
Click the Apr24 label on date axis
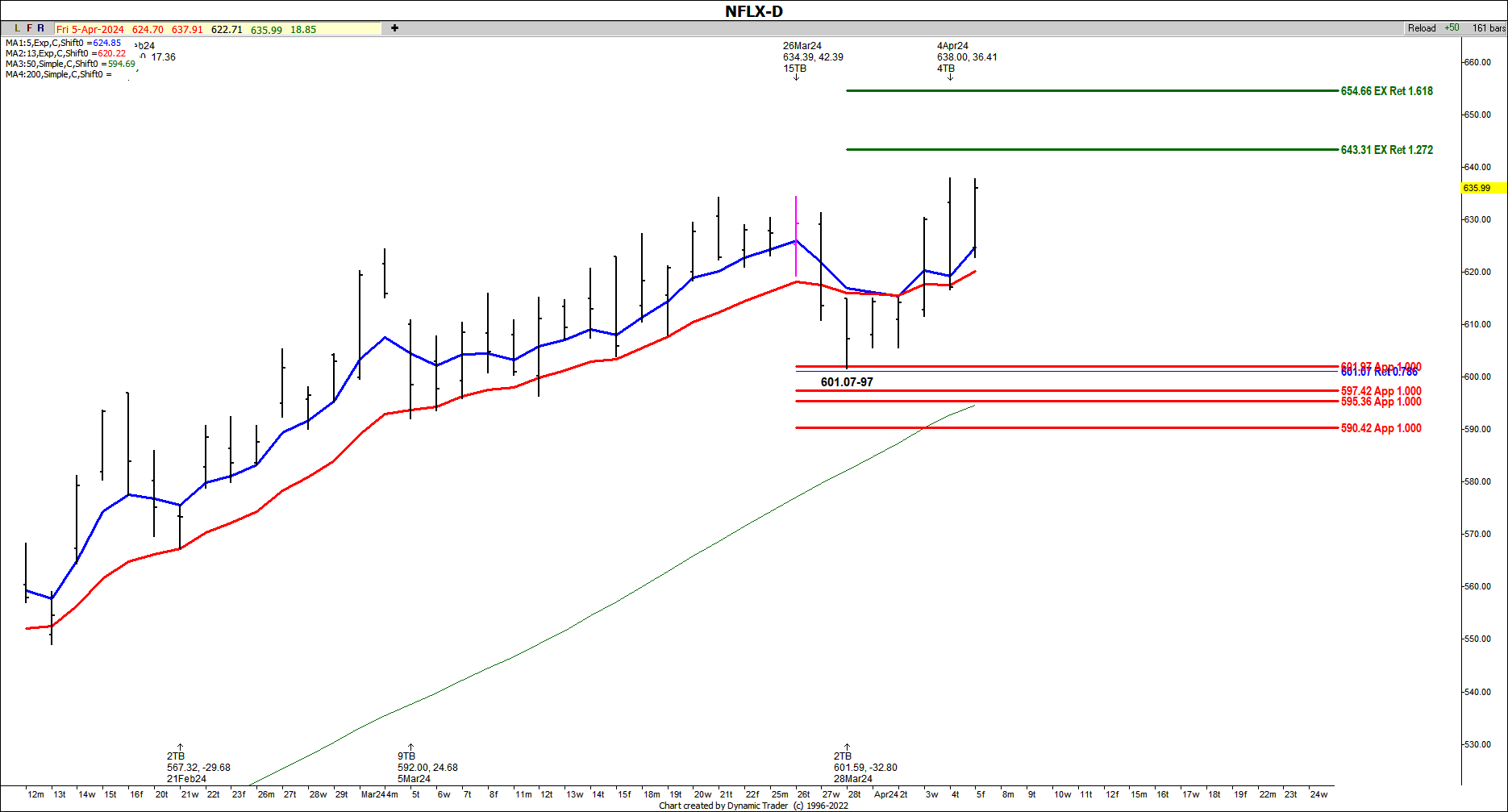[x=885, y=794]
